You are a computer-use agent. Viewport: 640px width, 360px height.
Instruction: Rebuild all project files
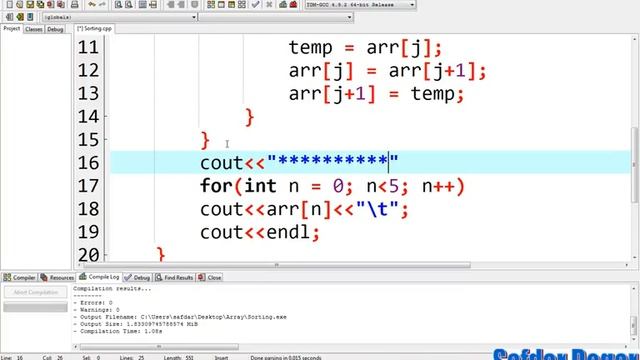pyautogui.click(x=242, y=4)
